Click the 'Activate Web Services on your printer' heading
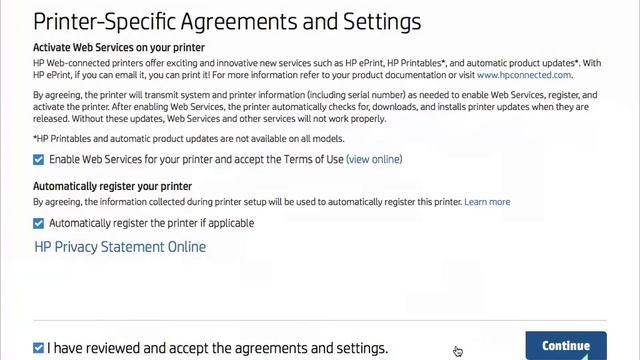The width and height of the screenshot is (640, 360). (119, 47)
